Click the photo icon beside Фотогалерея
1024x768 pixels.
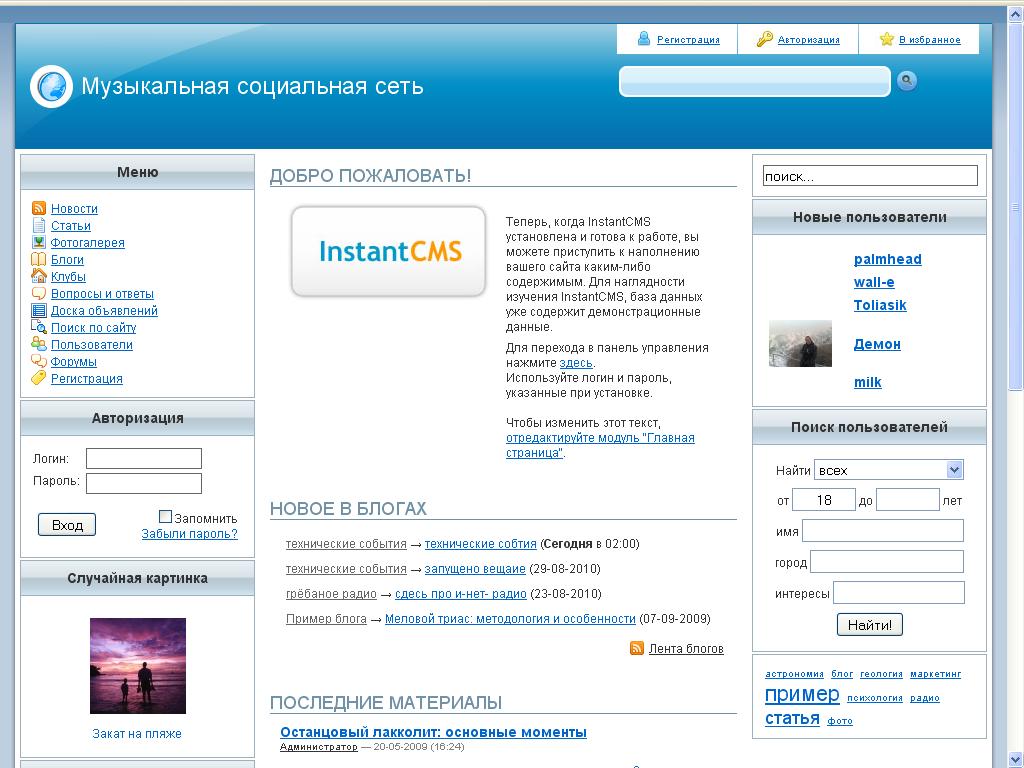tap(39, 242)
